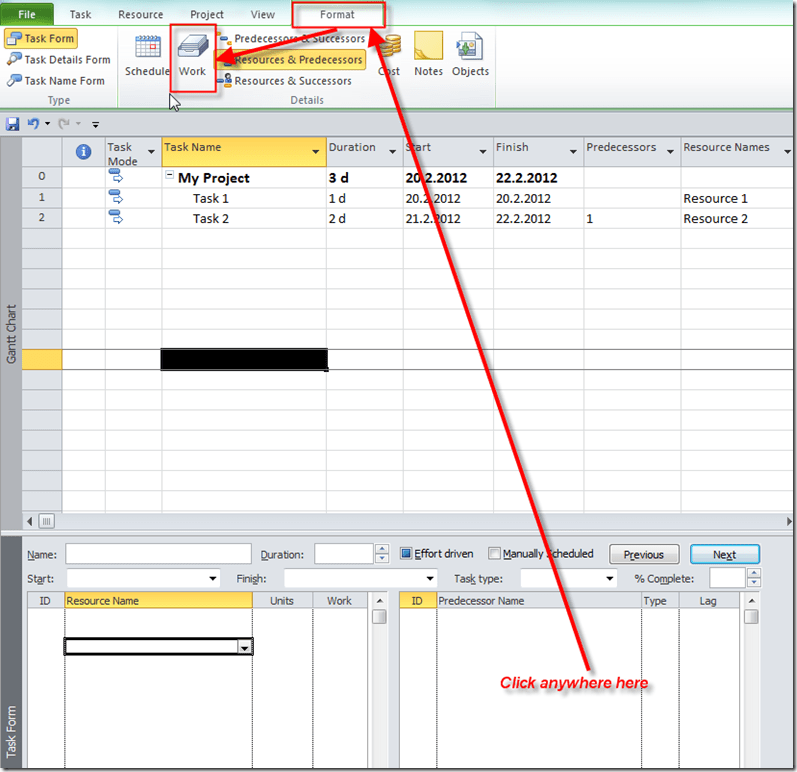Click the Gantt table horizontal scrollbar
This screenshot has width=797, height=772.
(x=400, y=521)
